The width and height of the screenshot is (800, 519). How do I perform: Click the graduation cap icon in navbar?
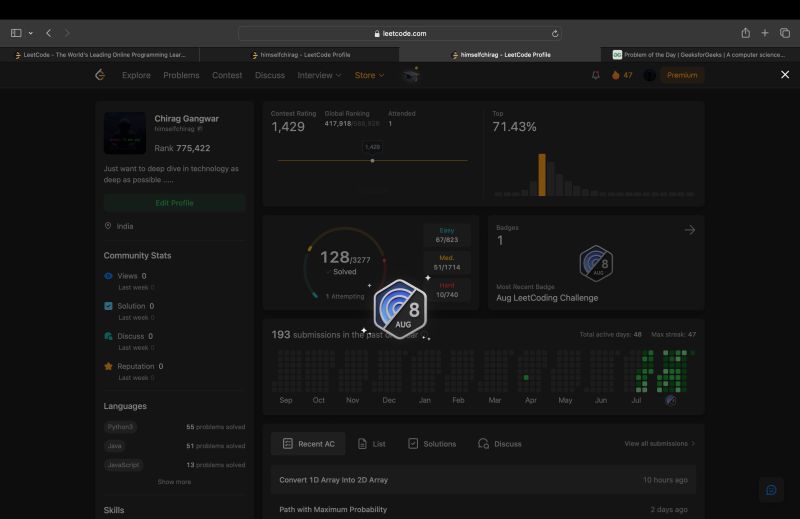[x=411, y=75]
